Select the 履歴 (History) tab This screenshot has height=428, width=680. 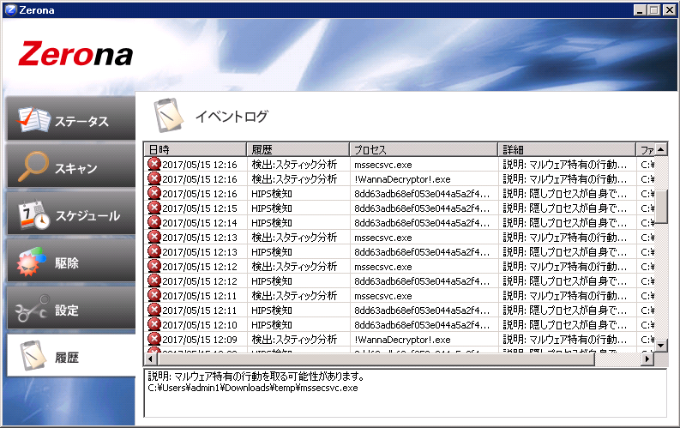point(71,355)
